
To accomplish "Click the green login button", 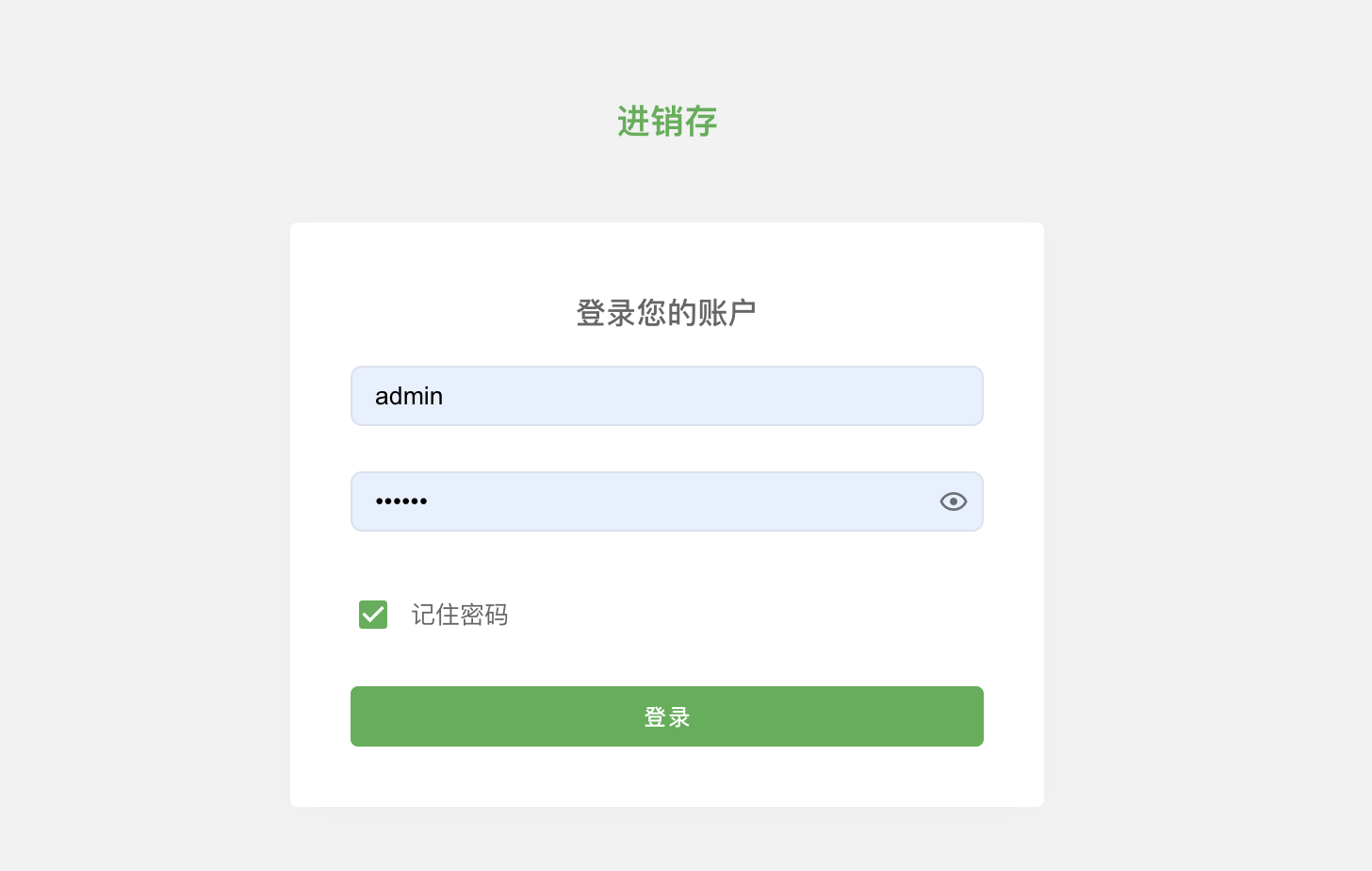I will tap(666, 716).
